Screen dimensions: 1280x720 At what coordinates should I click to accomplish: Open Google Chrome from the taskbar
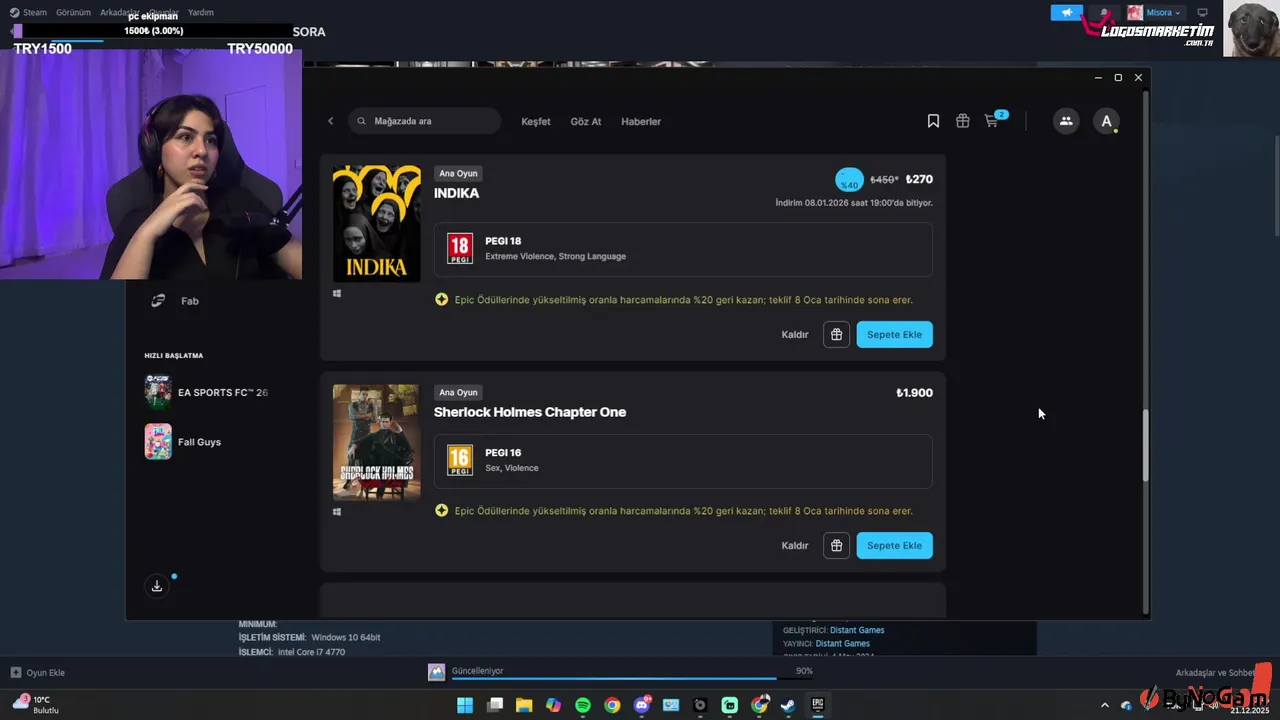(612, 705)
